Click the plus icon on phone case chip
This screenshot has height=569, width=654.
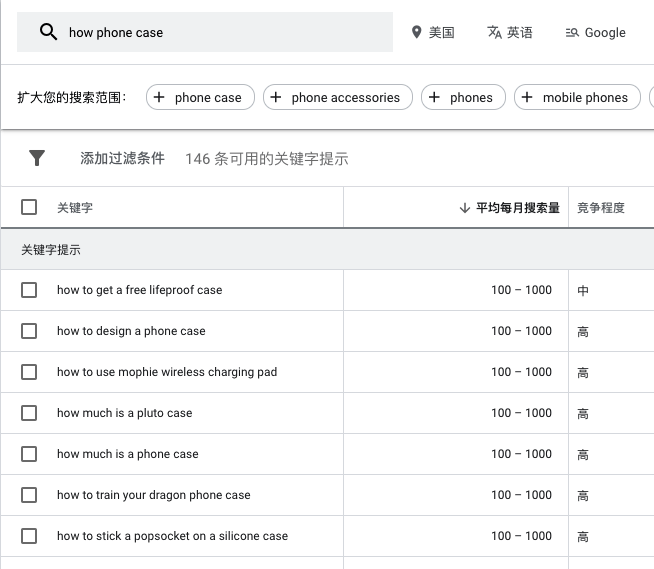pos(159,97)
